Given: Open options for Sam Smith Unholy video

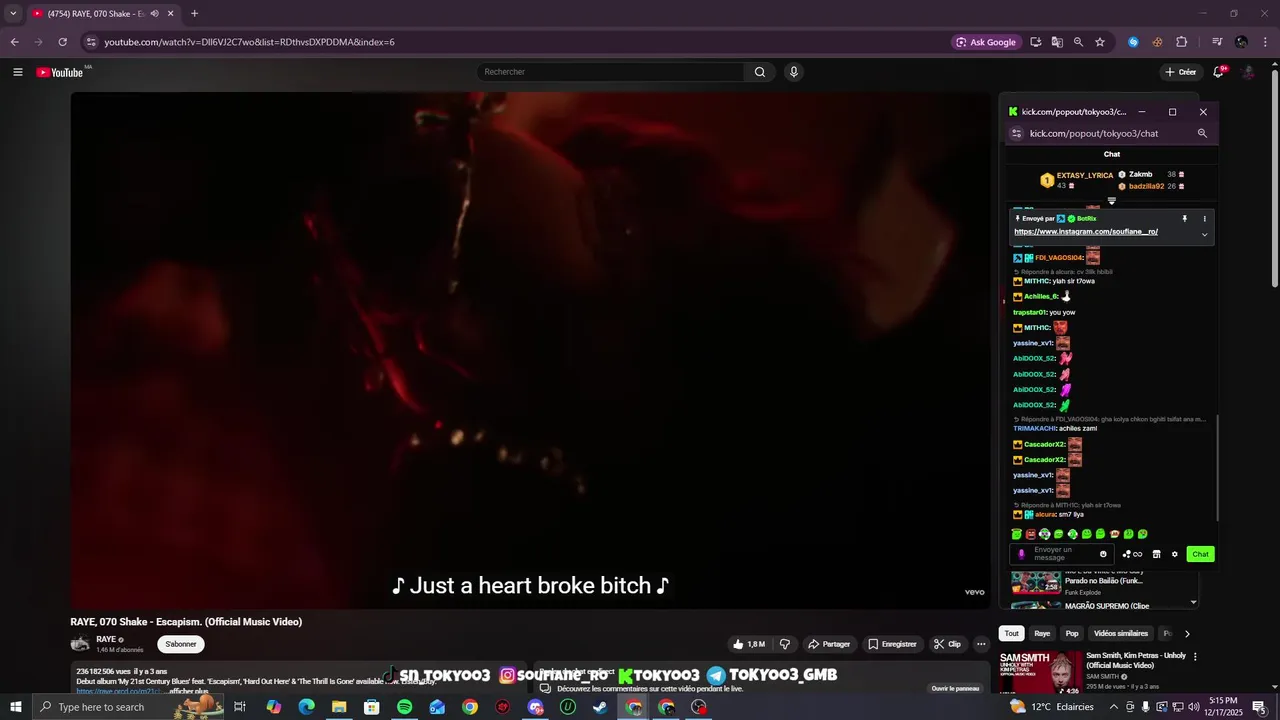Looking at the screenshot, I should pos(1195,657).
